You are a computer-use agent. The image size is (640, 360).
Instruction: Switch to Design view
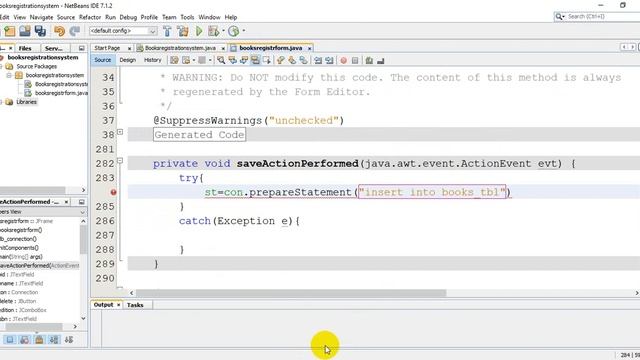[127, 60]
